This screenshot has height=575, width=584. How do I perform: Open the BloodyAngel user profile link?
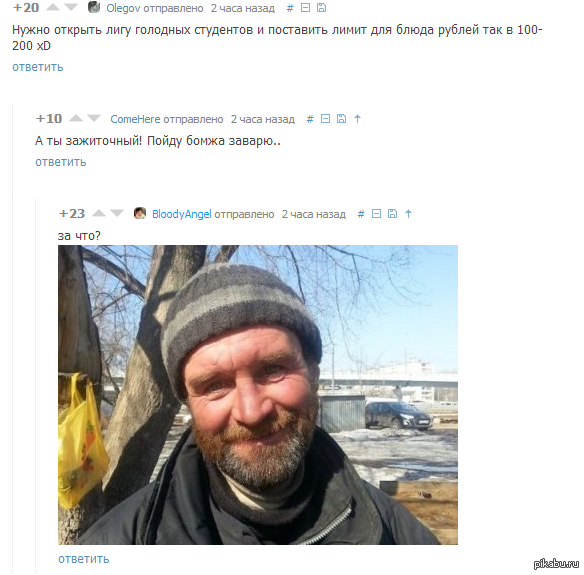click(181, 214)
